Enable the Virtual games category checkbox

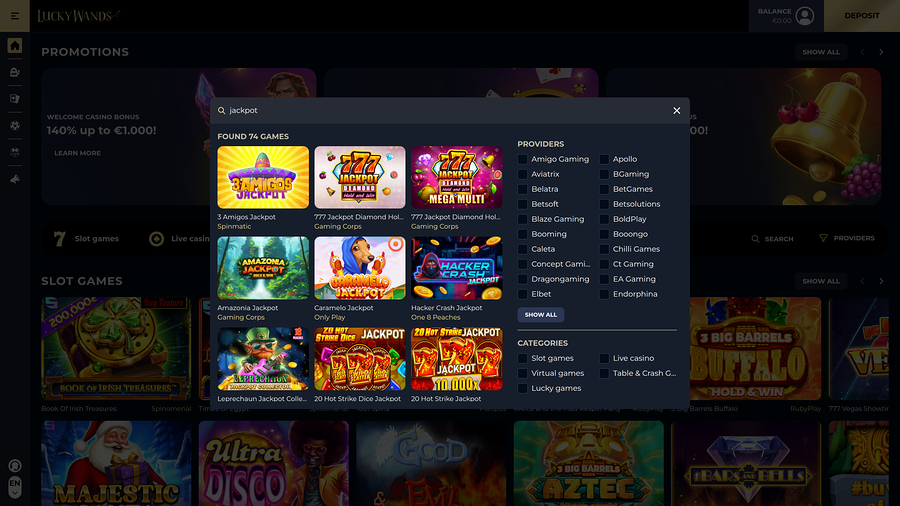[x=522, y=373]
